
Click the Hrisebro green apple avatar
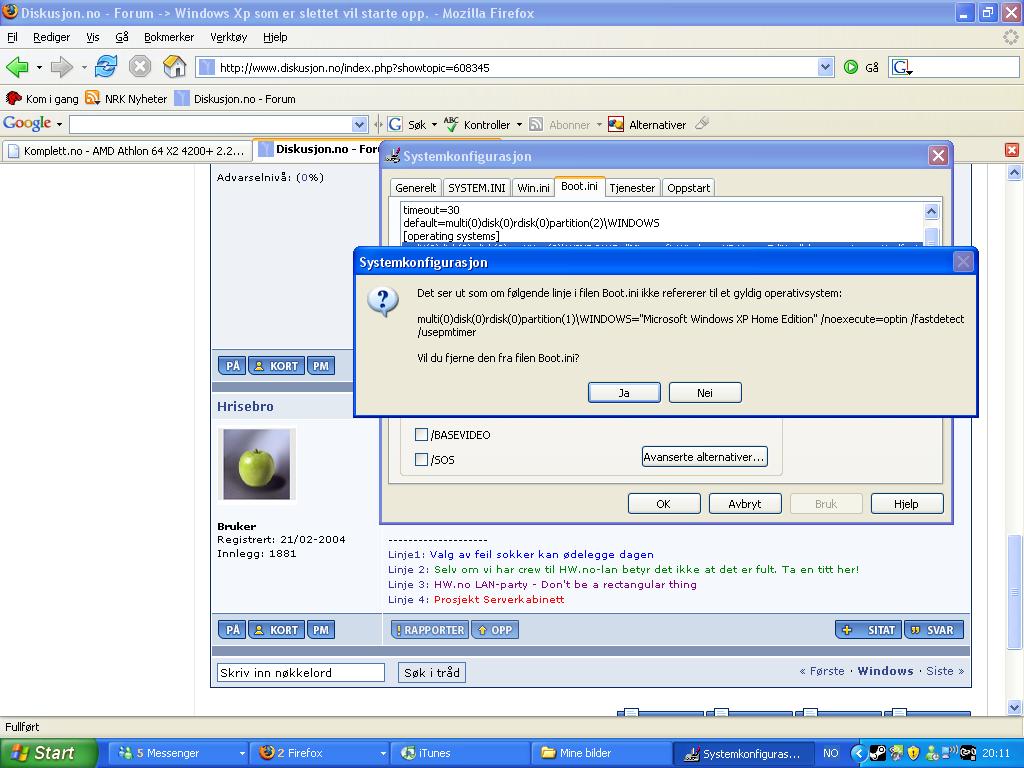point(257,464)
